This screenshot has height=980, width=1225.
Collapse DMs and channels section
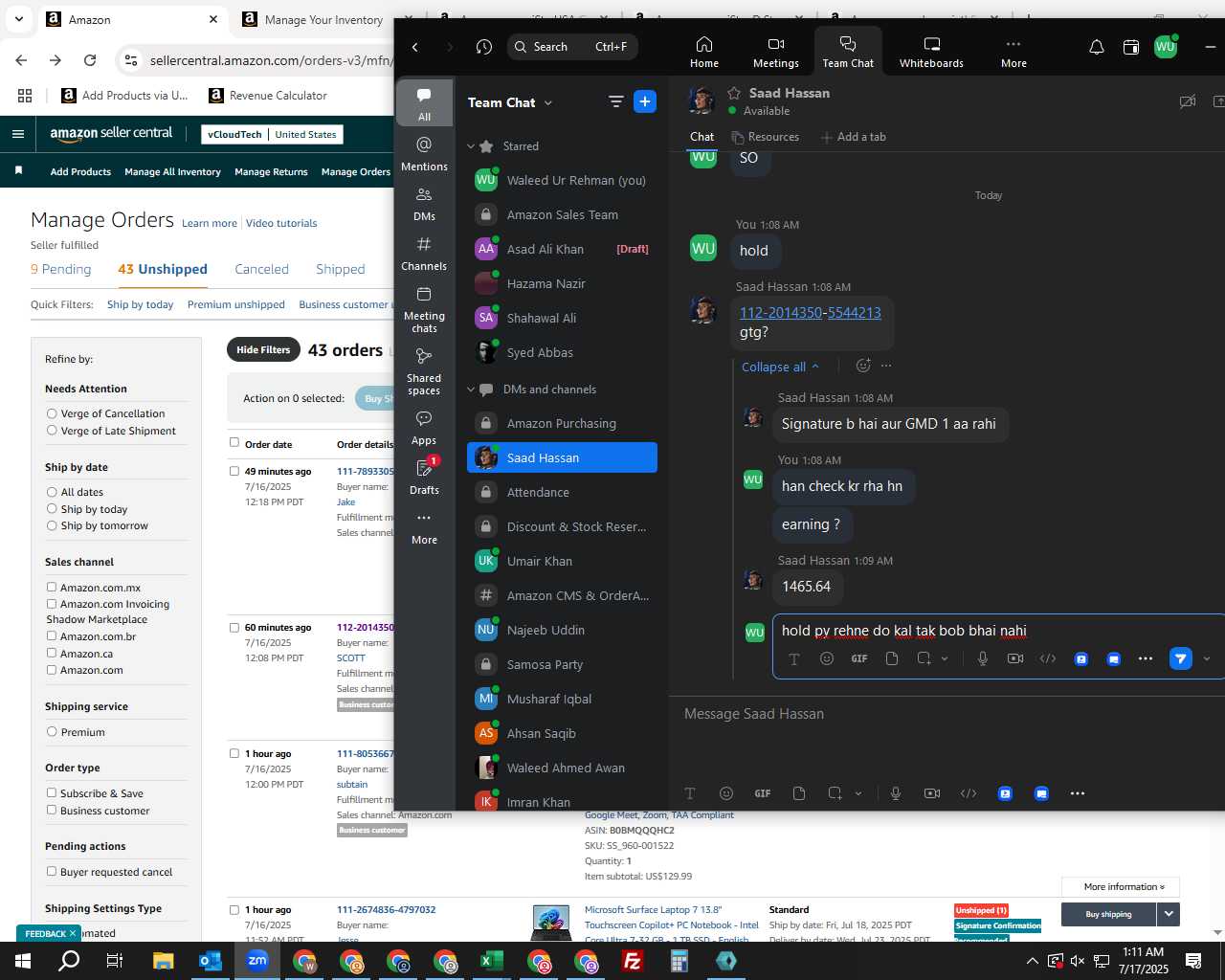[471, 390]
